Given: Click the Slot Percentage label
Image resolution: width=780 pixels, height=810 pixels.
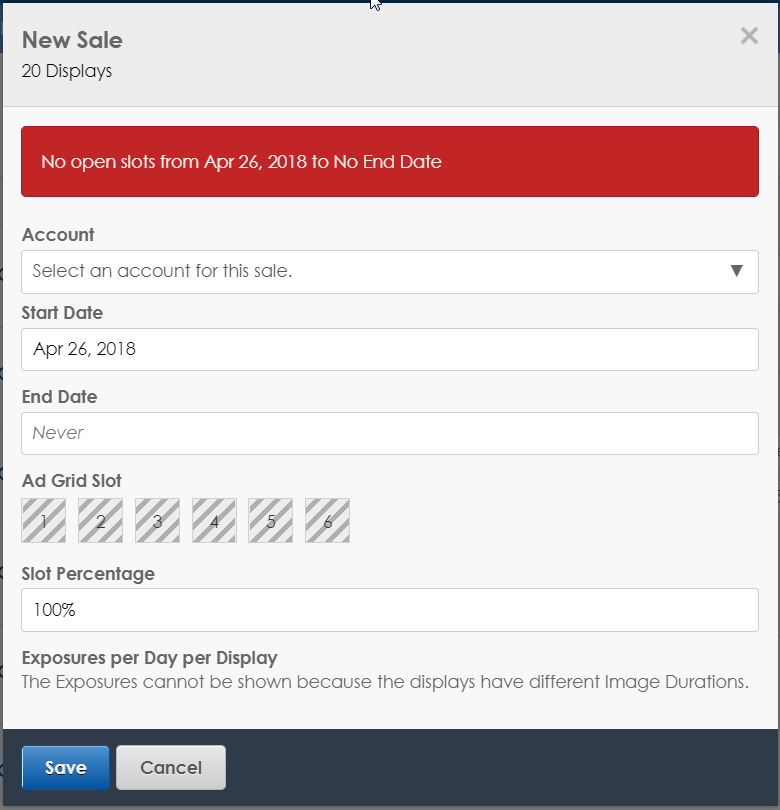Looking at the screenshot, I should (x=88, y=574).
